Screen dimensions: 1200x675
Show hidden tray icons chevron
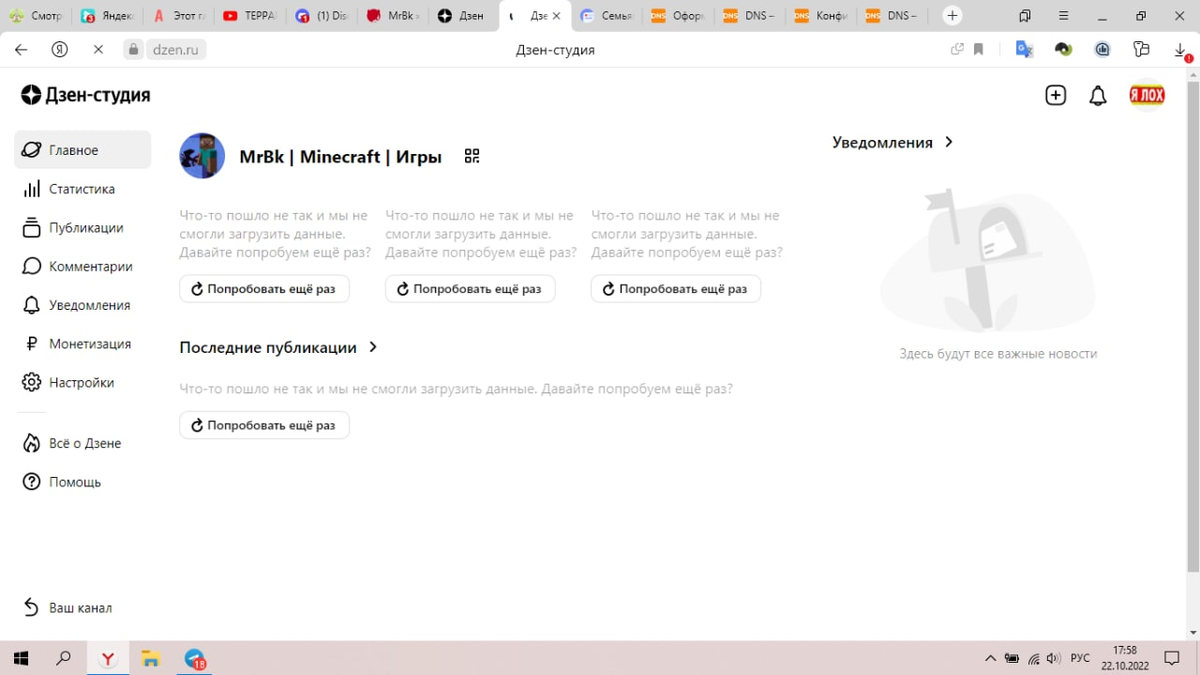pos(990,659)
